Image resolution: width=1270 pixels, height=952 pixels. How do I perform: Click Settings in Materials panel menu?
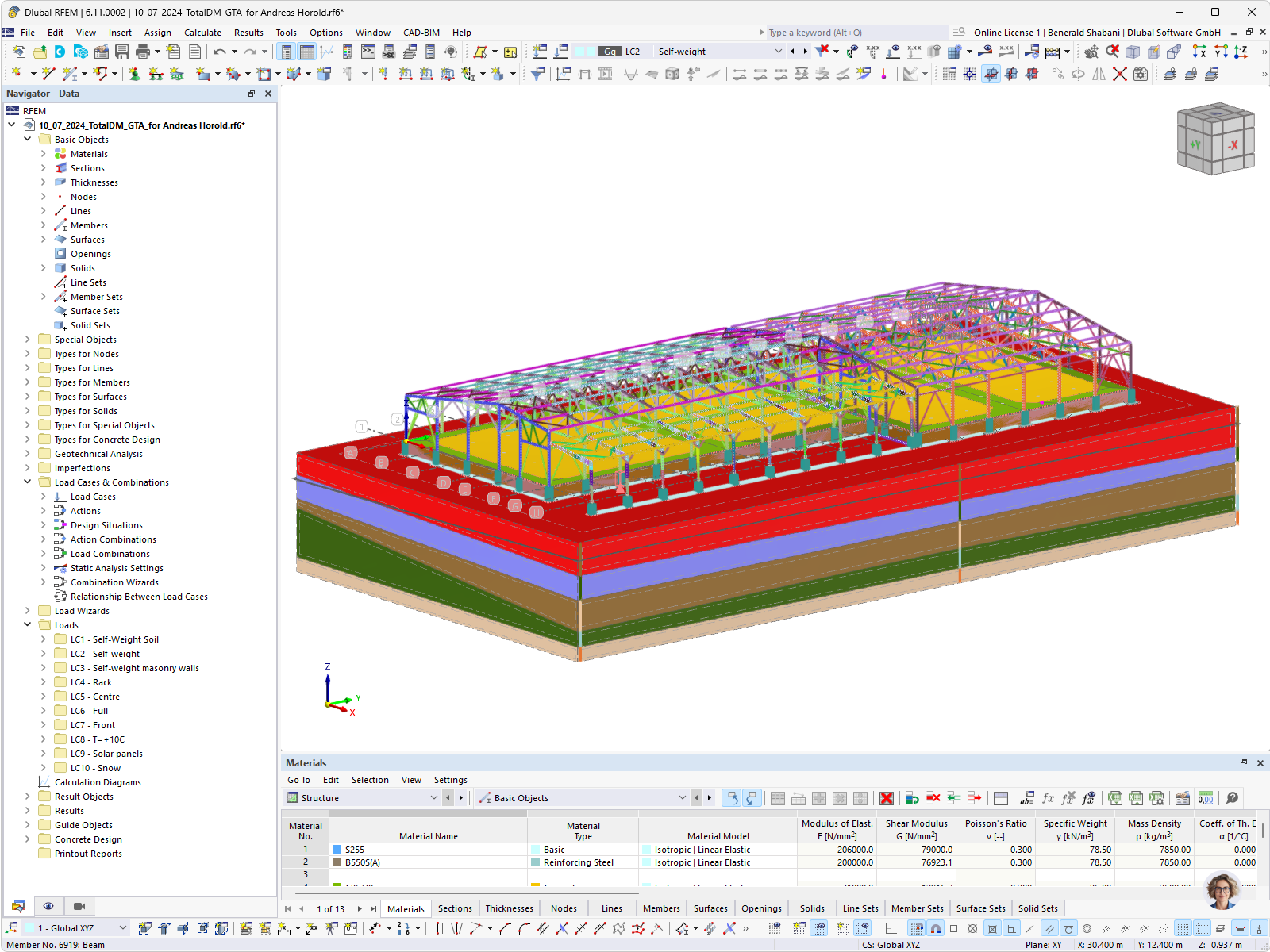(x=450, y=780)
